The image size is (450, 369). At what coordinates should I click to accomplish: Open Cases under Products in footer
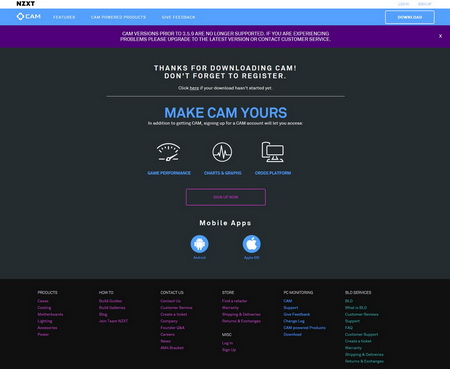(43, 301)
